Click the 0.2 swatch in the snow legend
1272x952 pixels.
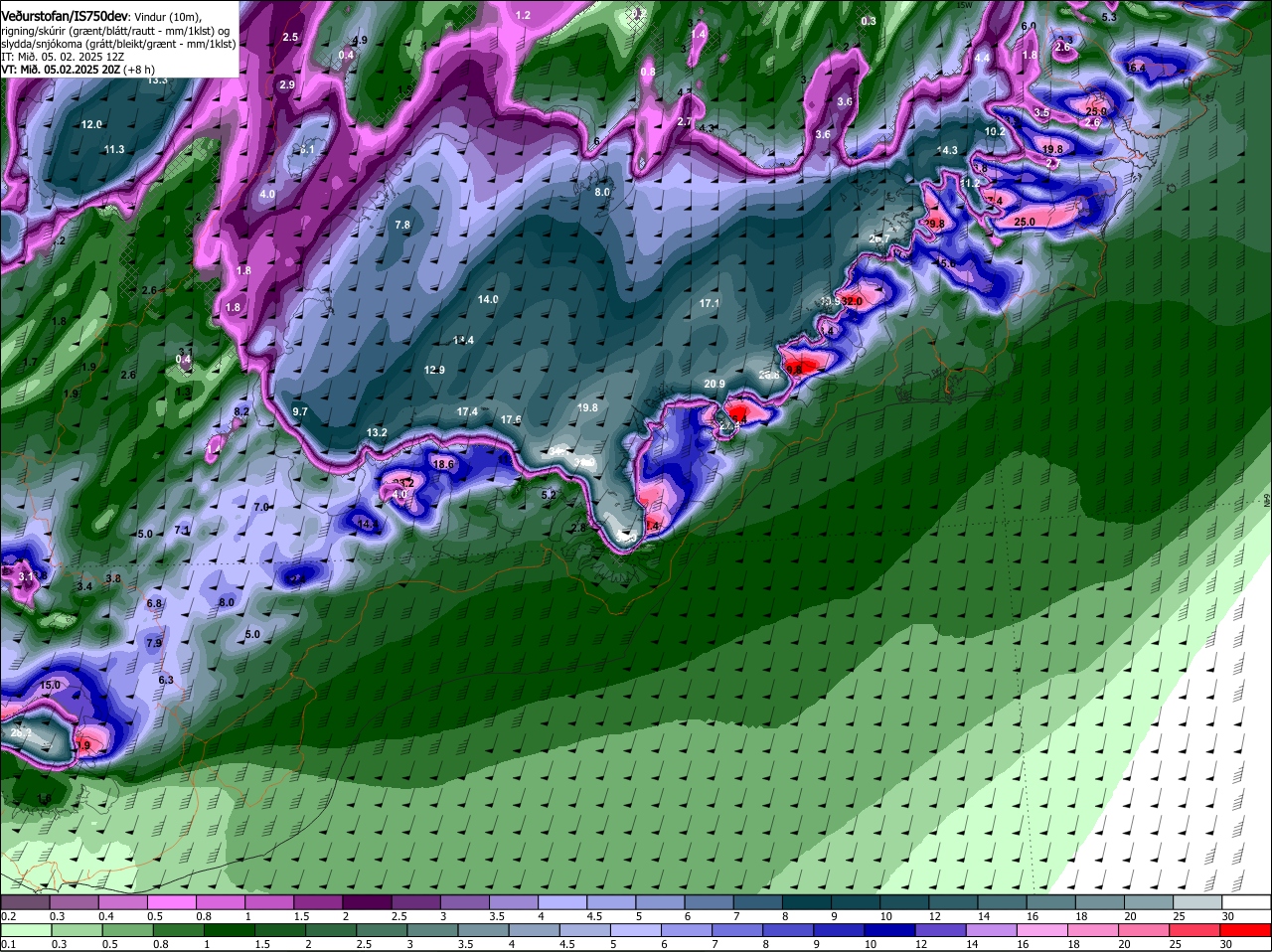(24, 902)
